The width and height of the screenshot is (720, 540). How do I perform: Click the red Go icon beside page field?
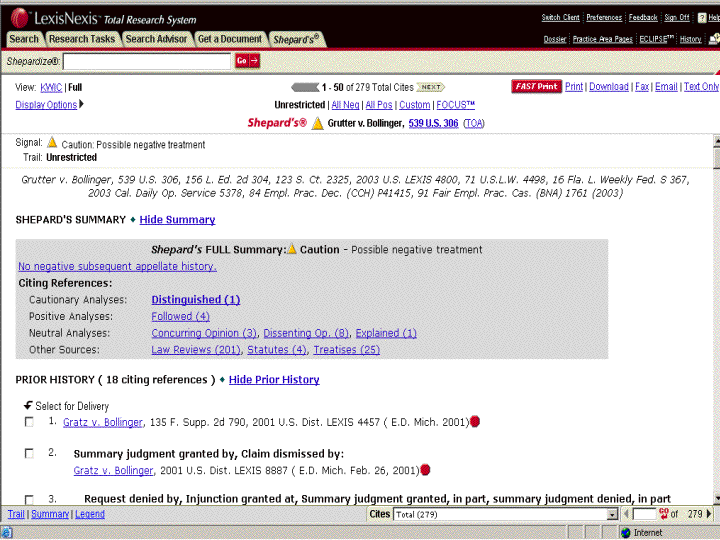click(664, 514)
